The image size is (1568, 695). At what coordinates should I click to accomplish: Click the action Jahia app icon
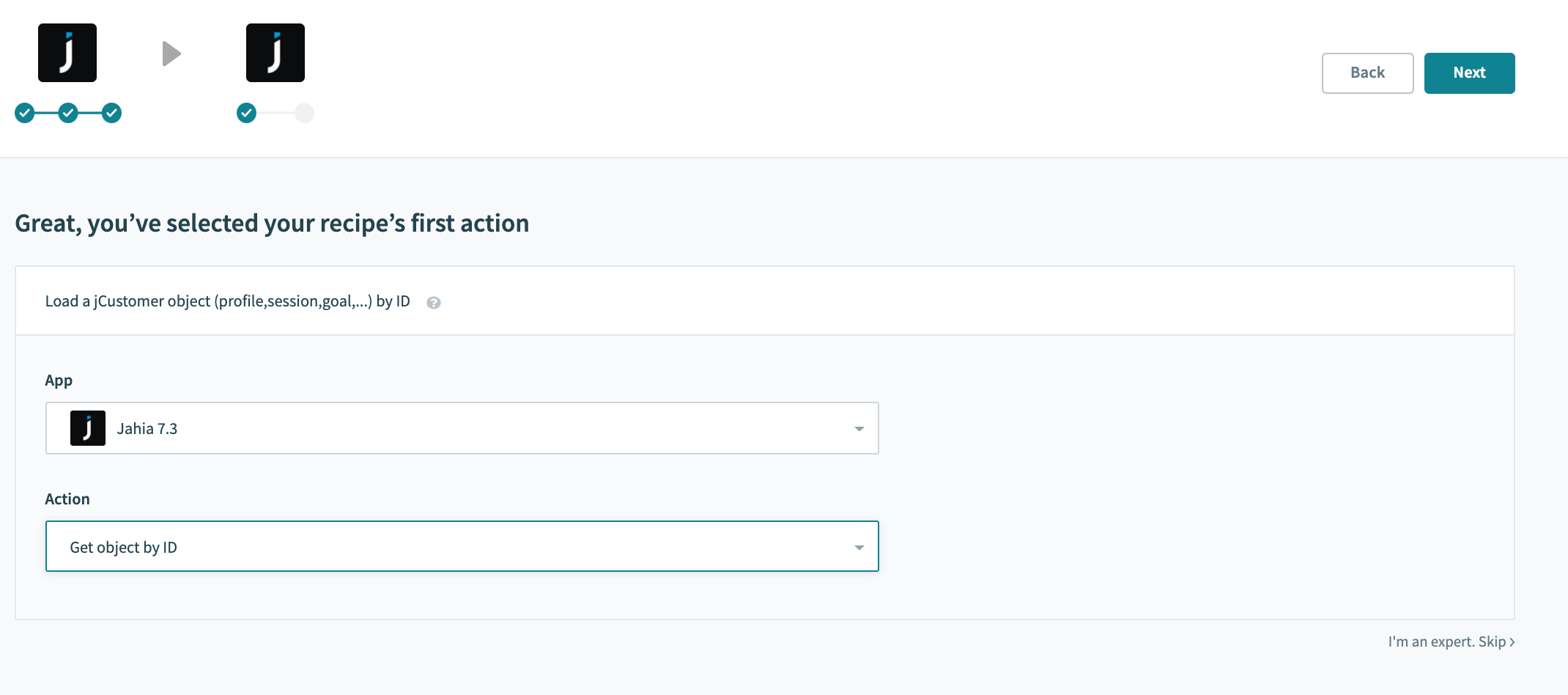click(x=275, y=53)
